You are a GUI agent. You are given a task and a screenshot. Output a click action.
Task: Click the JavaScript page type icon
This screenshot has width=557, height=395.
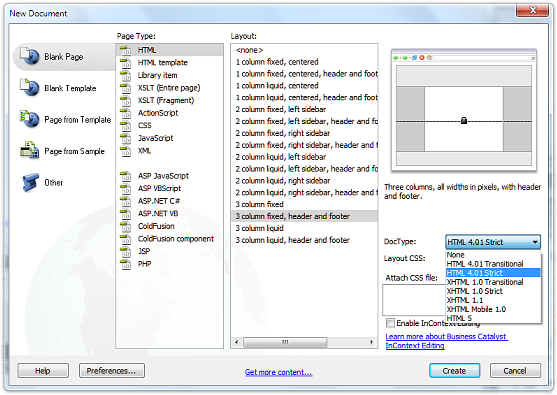click(125, 138)
